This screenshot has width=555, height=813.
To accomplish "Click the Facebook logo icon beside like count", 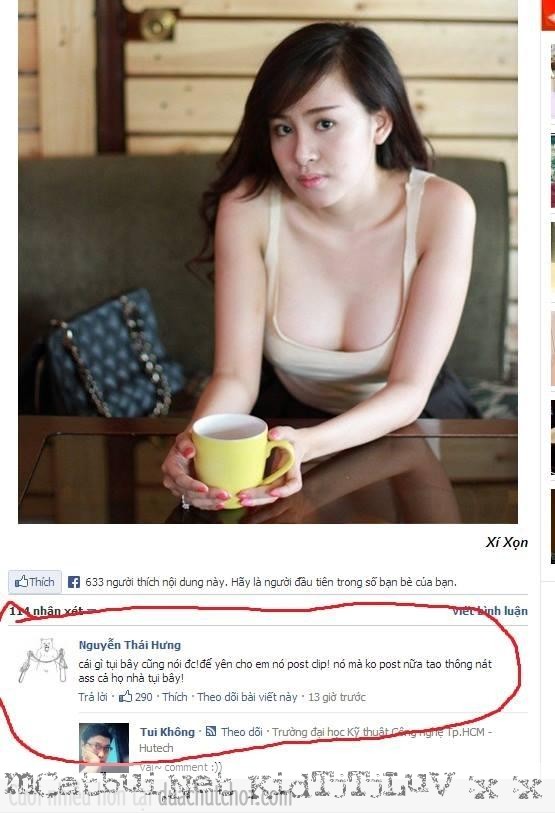I will (x=74, y=582).
